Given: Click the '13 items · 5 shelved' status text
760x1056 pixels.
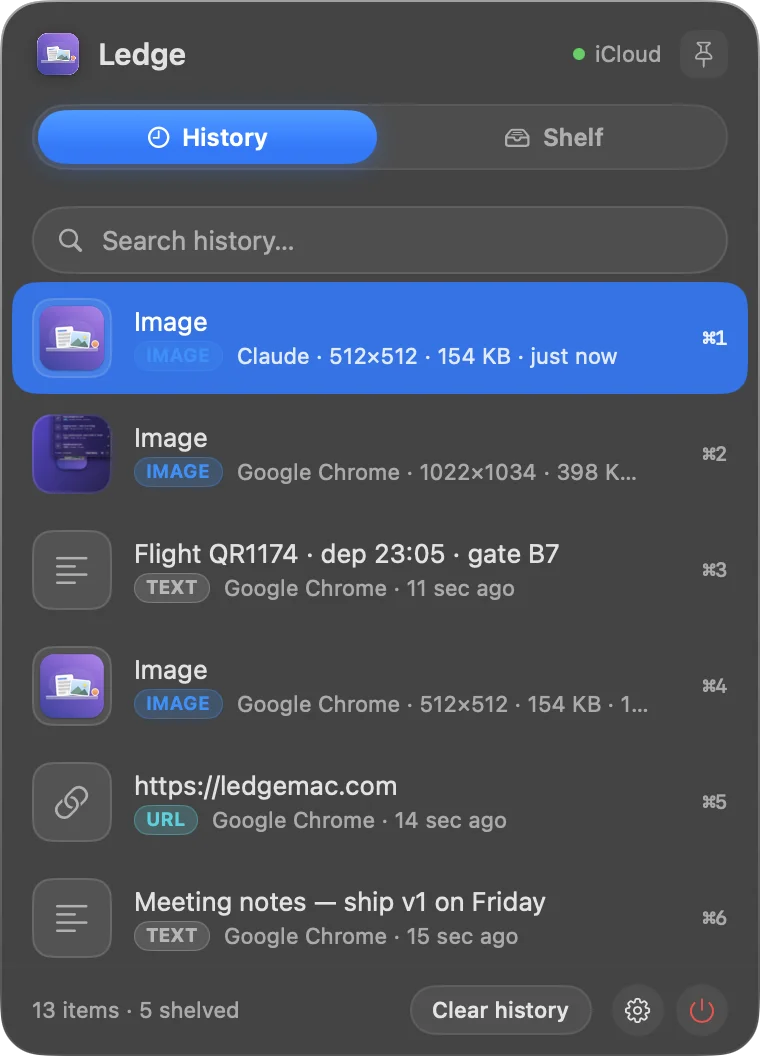Looking at the screenshot, I should click(x=135, y=1010).
